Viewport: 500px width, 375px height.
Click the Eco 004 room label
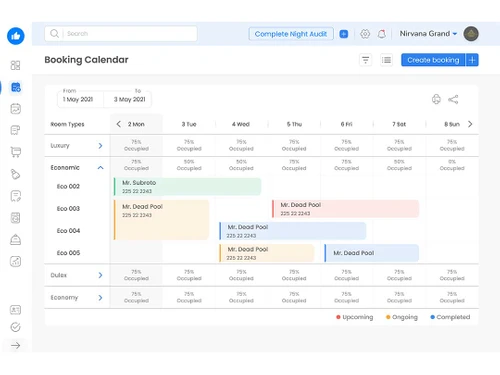pos(68,231)
